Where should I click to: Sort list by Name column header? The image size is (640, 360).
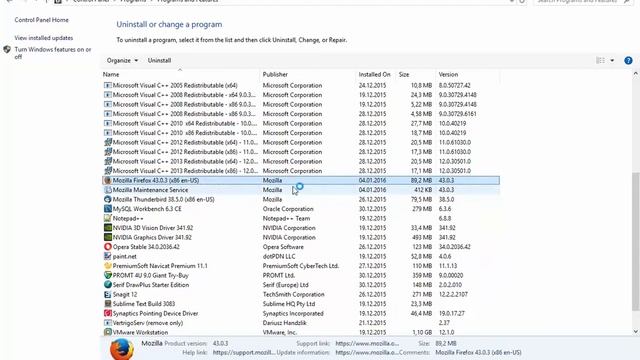111,74
